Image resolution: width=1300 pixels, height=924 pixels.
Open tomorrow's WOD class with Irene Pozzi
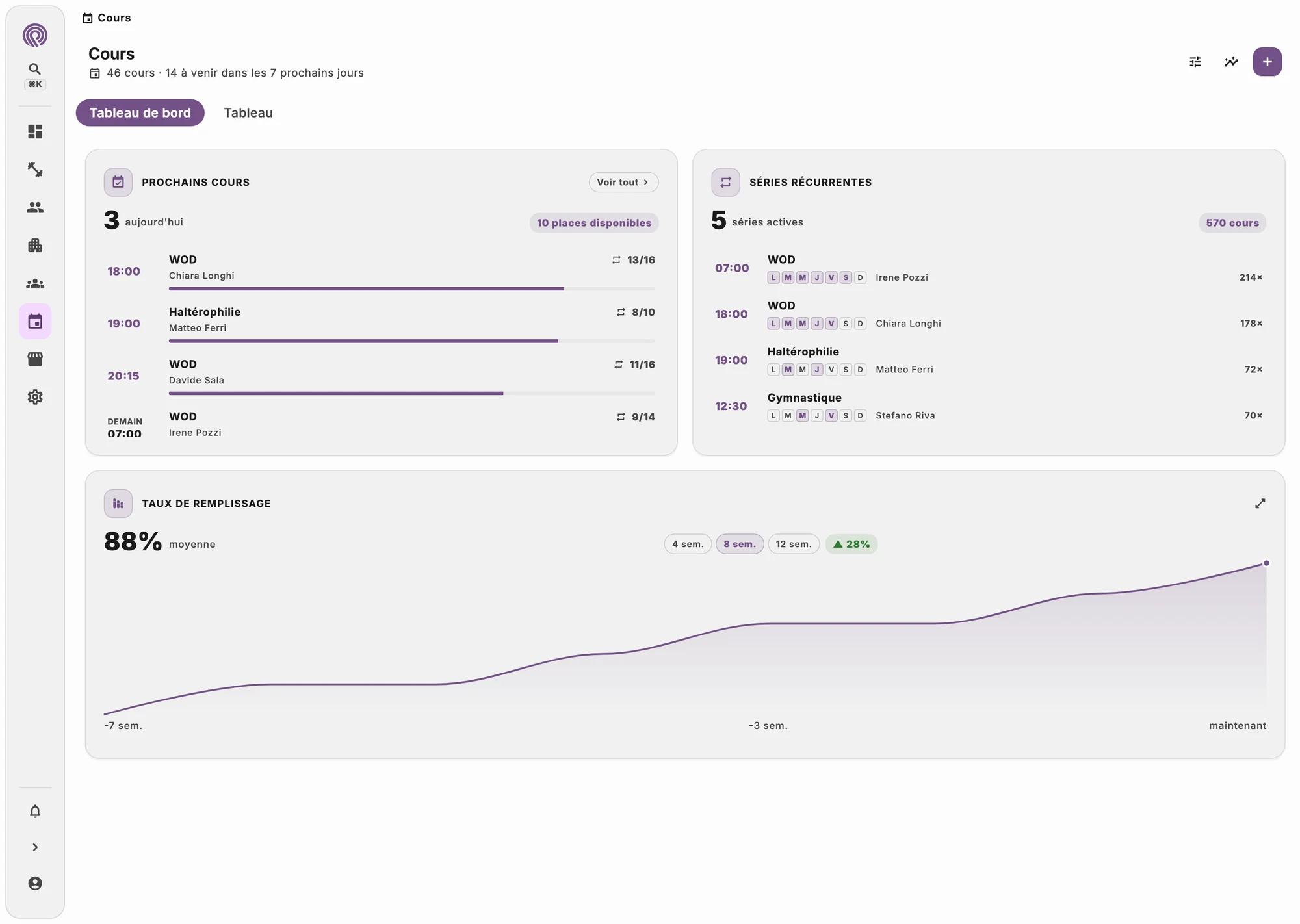click(x=381, y=424)
